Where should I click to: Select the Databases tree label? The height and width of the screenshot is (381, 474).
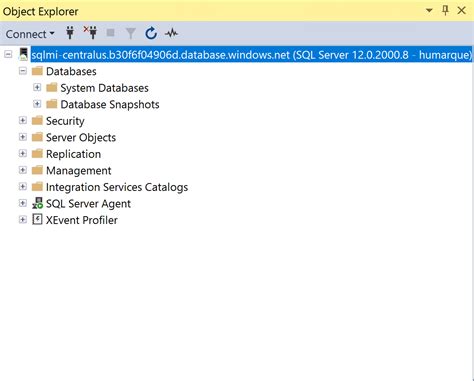click(71, 71)
